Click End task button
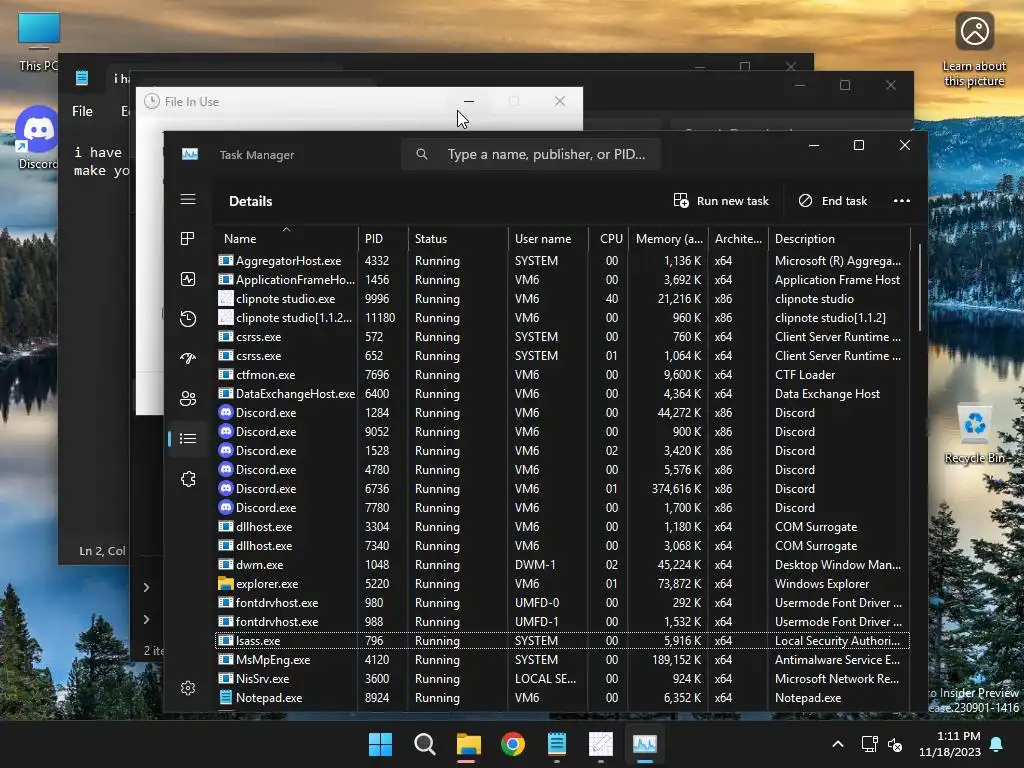Viewport: 1024px width, 768px height. pos(833,200)
